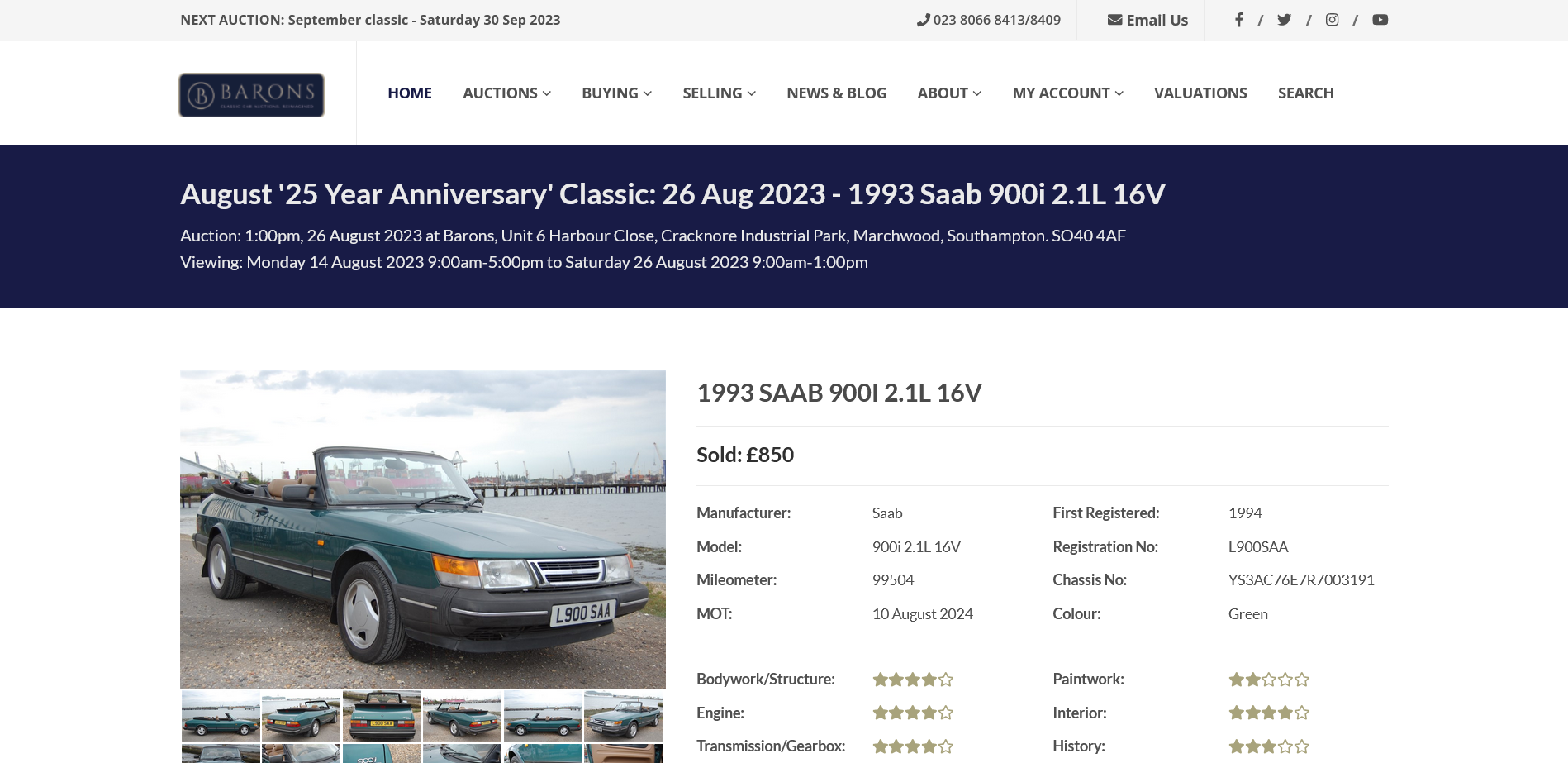Expand the Selling dropdown menu
Image resolution: width=1568 pixels, height=763 pixels.
pos(719,93)
